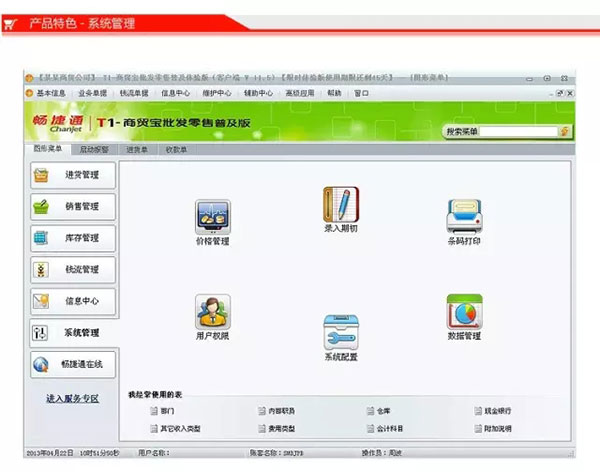
Task: Click the 会计科目 document icon
Action: click(370, 428)
